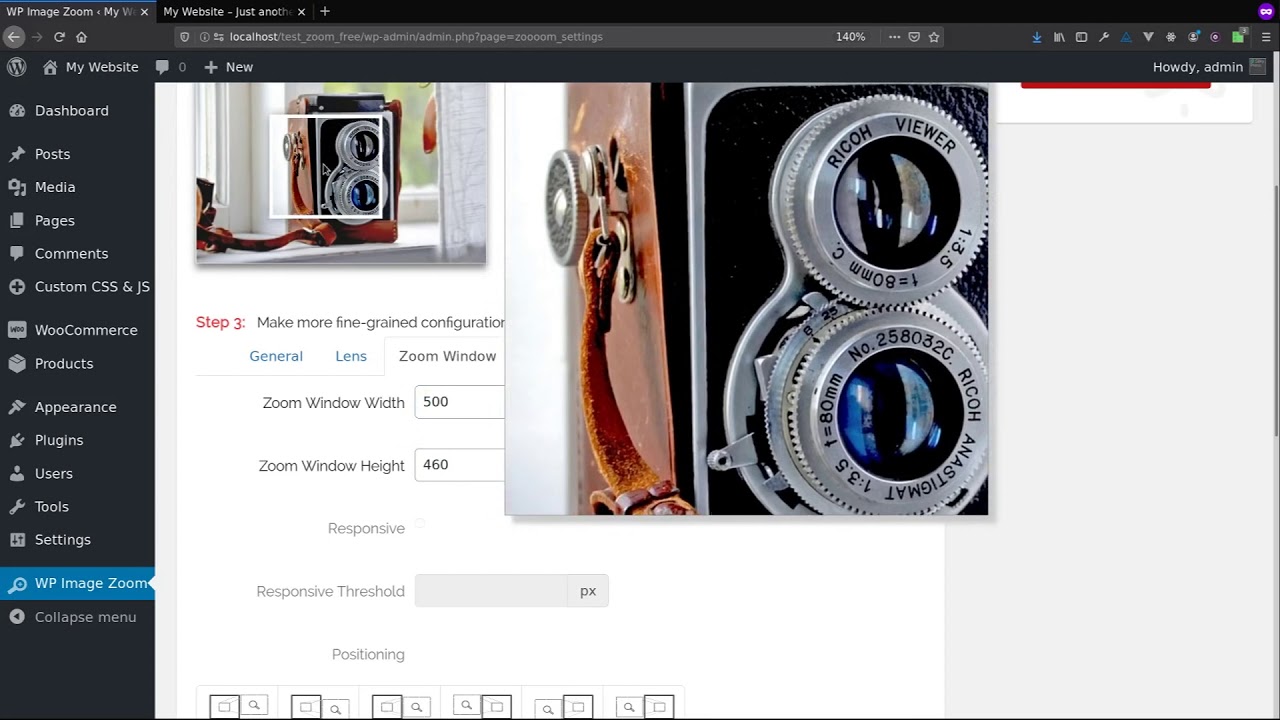Switch to the General tab

click(x=276, y=356)
